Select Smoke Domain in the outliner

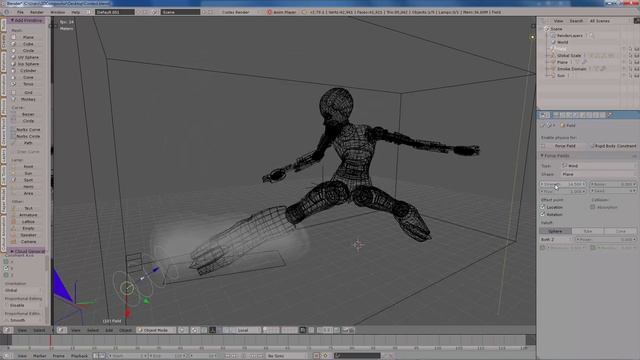pyautogui.click(x=571, y=69)
